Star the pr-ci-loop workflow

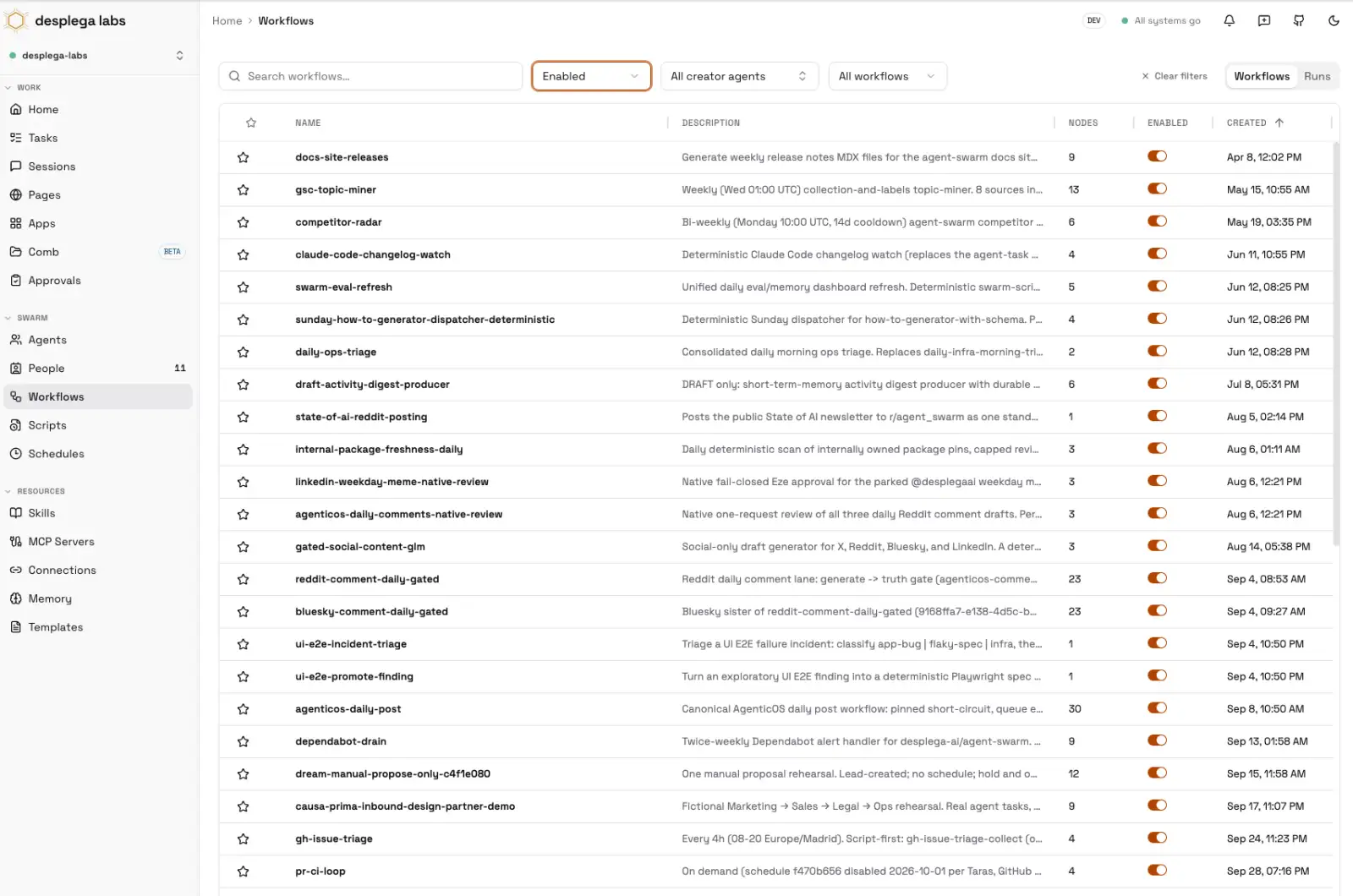click(243, 871)
